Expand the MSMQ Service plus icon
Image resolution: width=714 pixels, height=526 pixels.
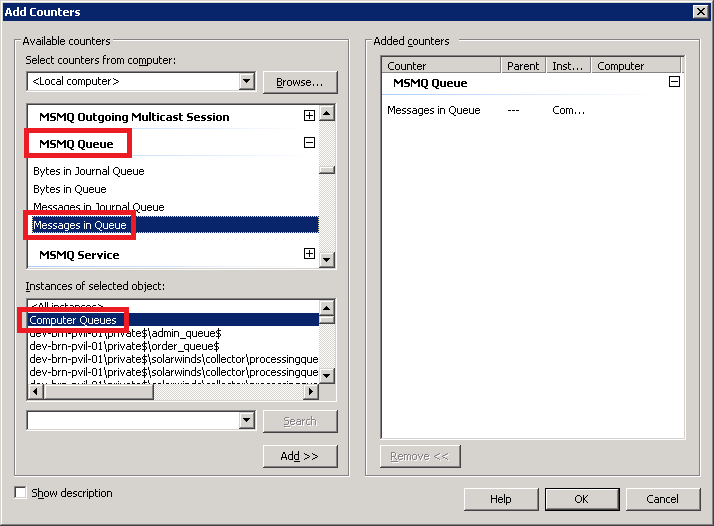pos(309,254)
